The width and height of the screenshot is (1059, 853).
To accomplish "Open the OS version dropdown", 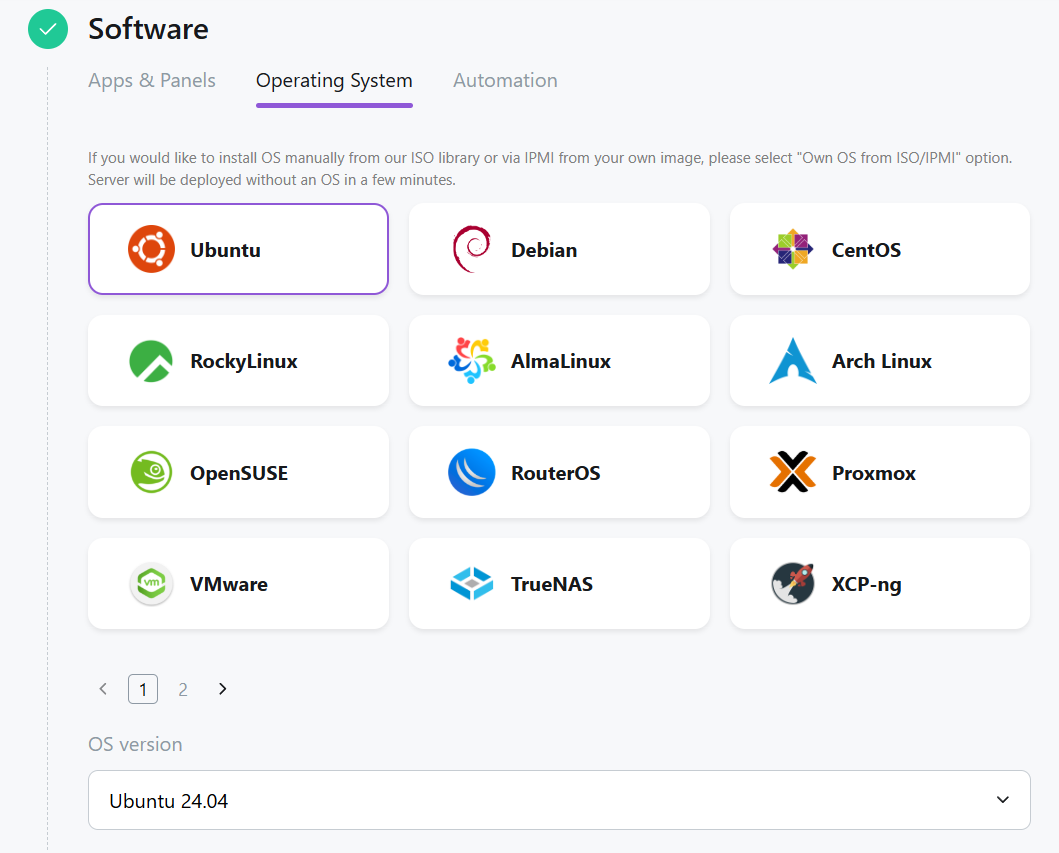I will point(559,800).
